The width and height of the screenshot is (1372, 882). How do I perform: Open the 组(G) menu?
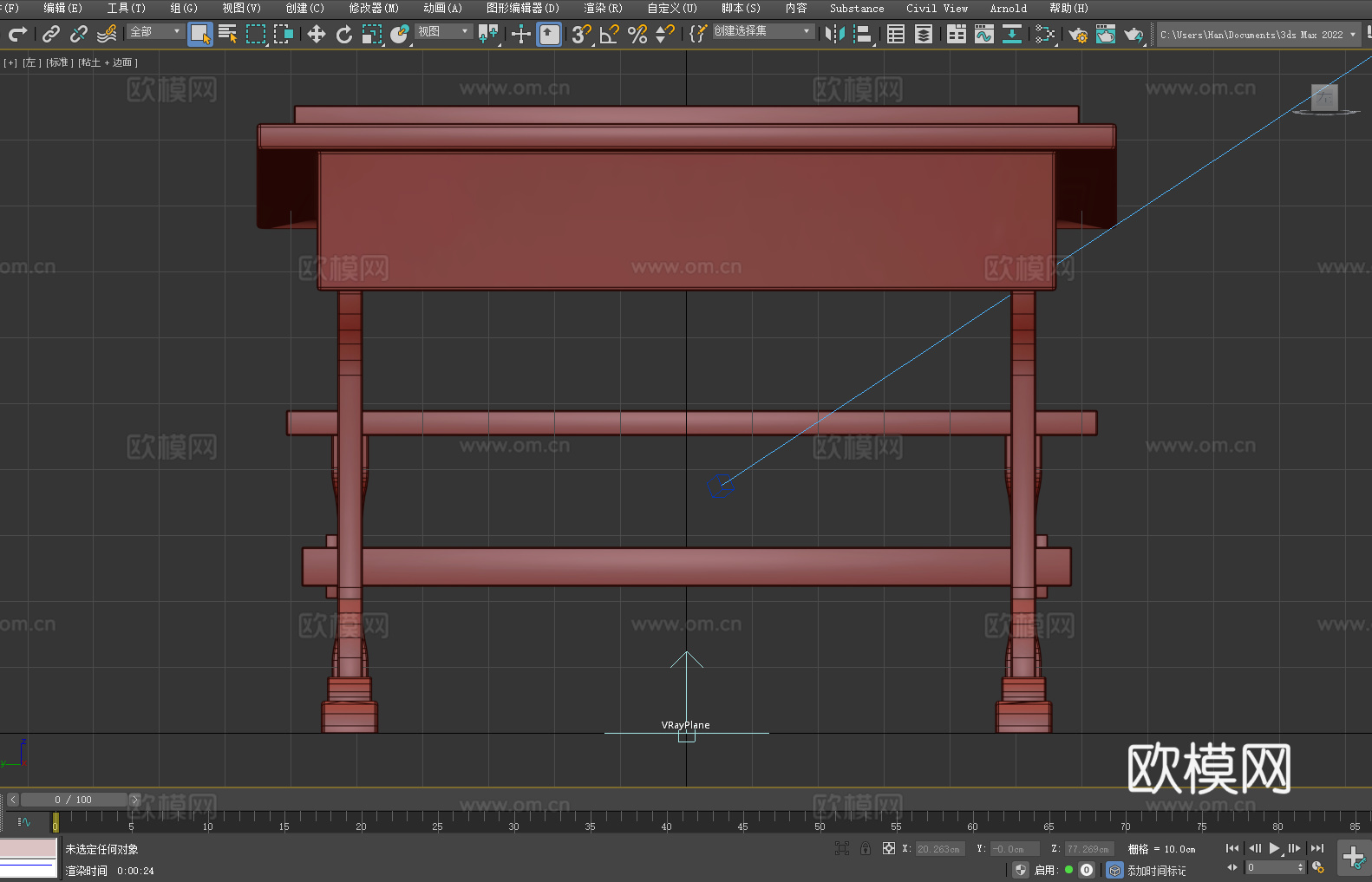[x=184, y=8]
